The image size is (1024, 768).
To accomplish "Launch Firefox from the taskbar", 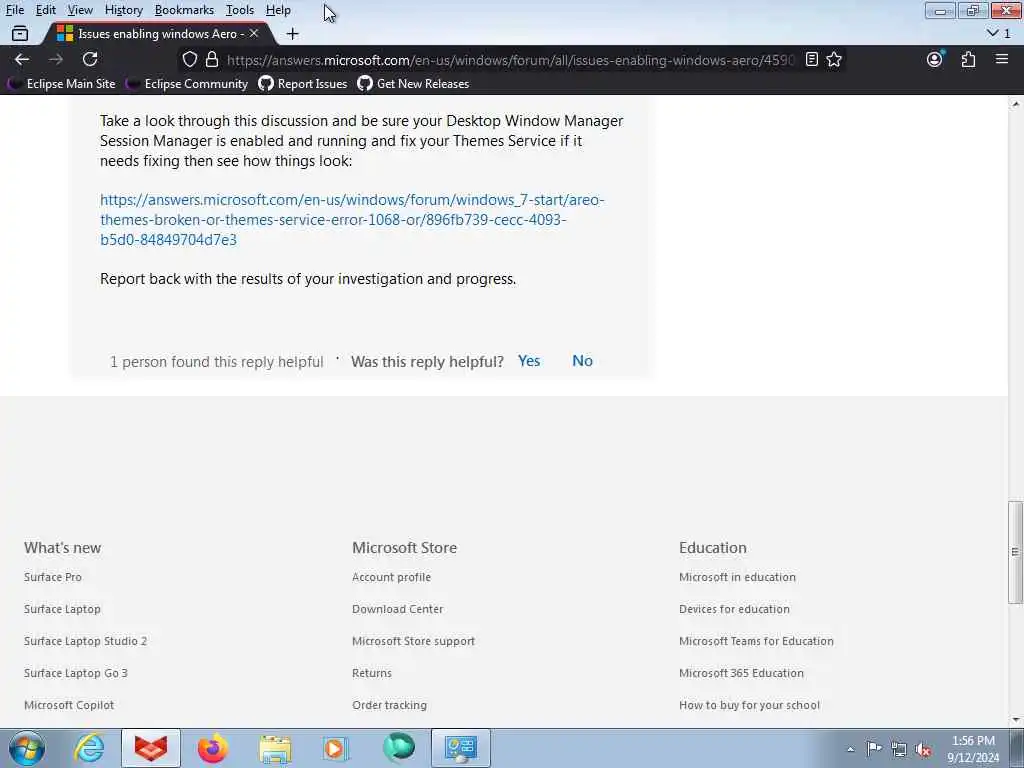I will tap(213, 748).
